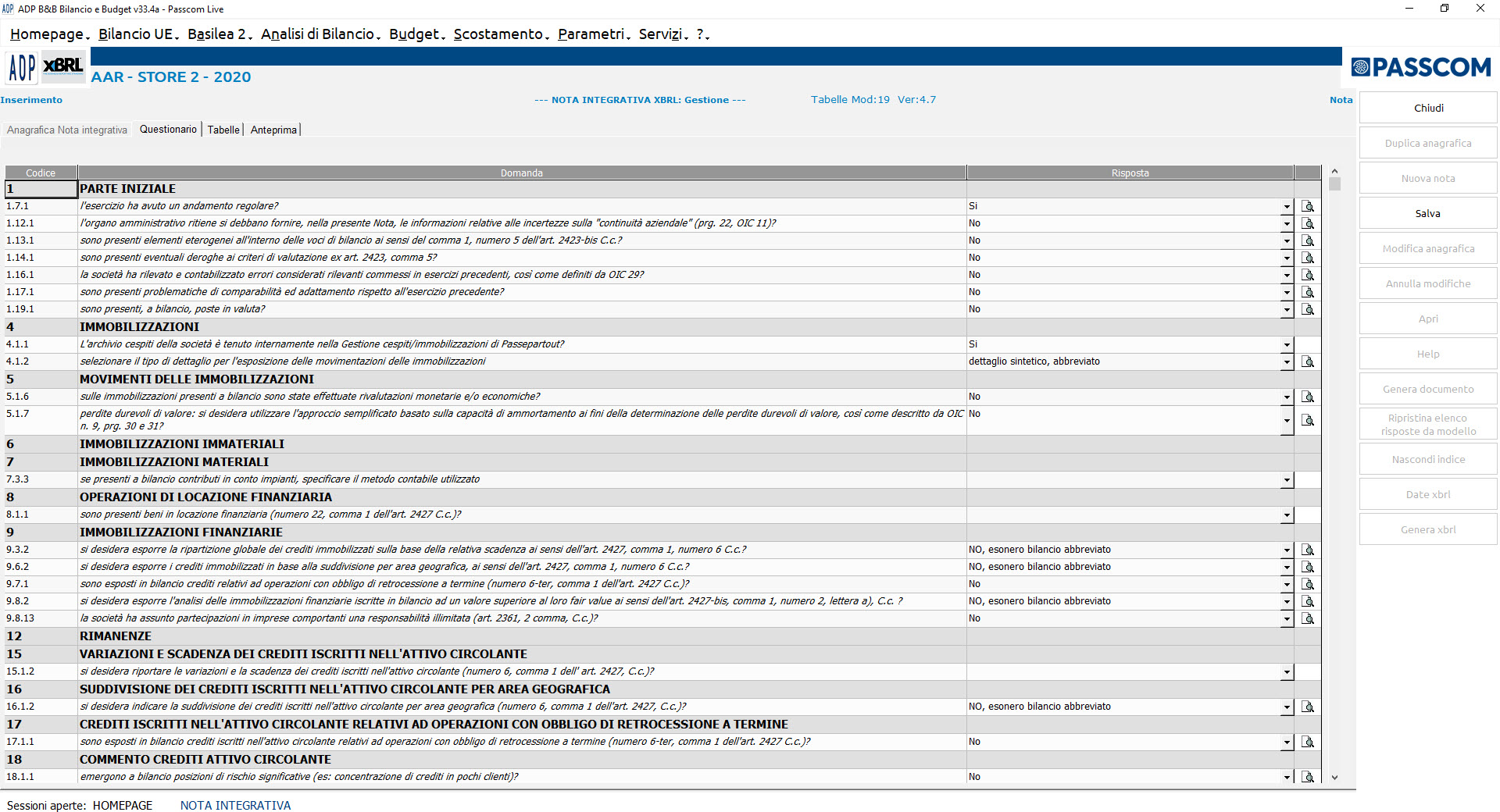The image size is (1500, 812).
Task: Open detail type dropdown for row 4.1.2
Action: pyautogui.click(x=1287, y=362)
